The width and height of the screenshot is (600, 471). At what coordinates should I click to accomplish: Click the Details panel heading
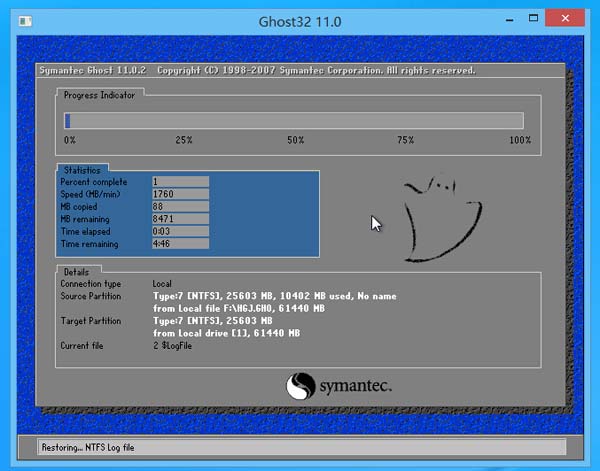click(x=76, y=272)
